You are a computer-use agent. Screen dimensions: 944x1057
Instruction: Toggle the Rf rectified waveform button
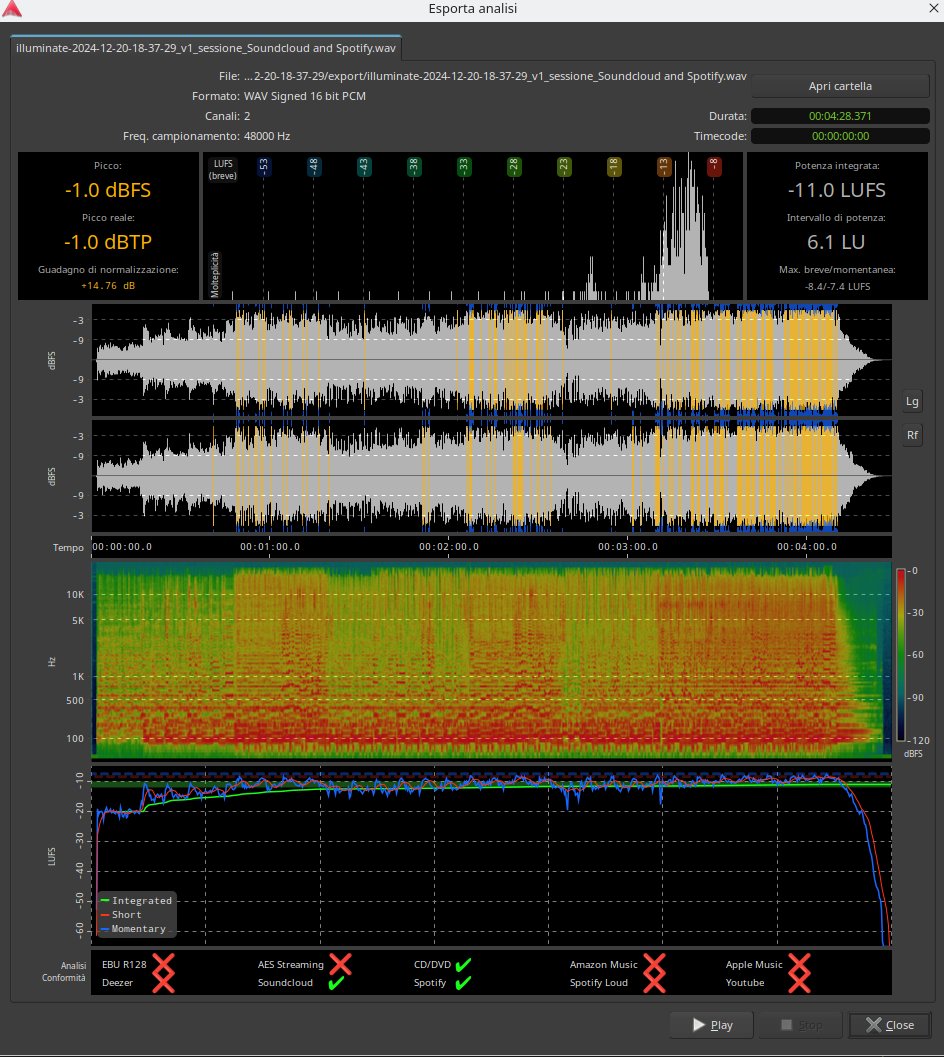click(912, 435)
